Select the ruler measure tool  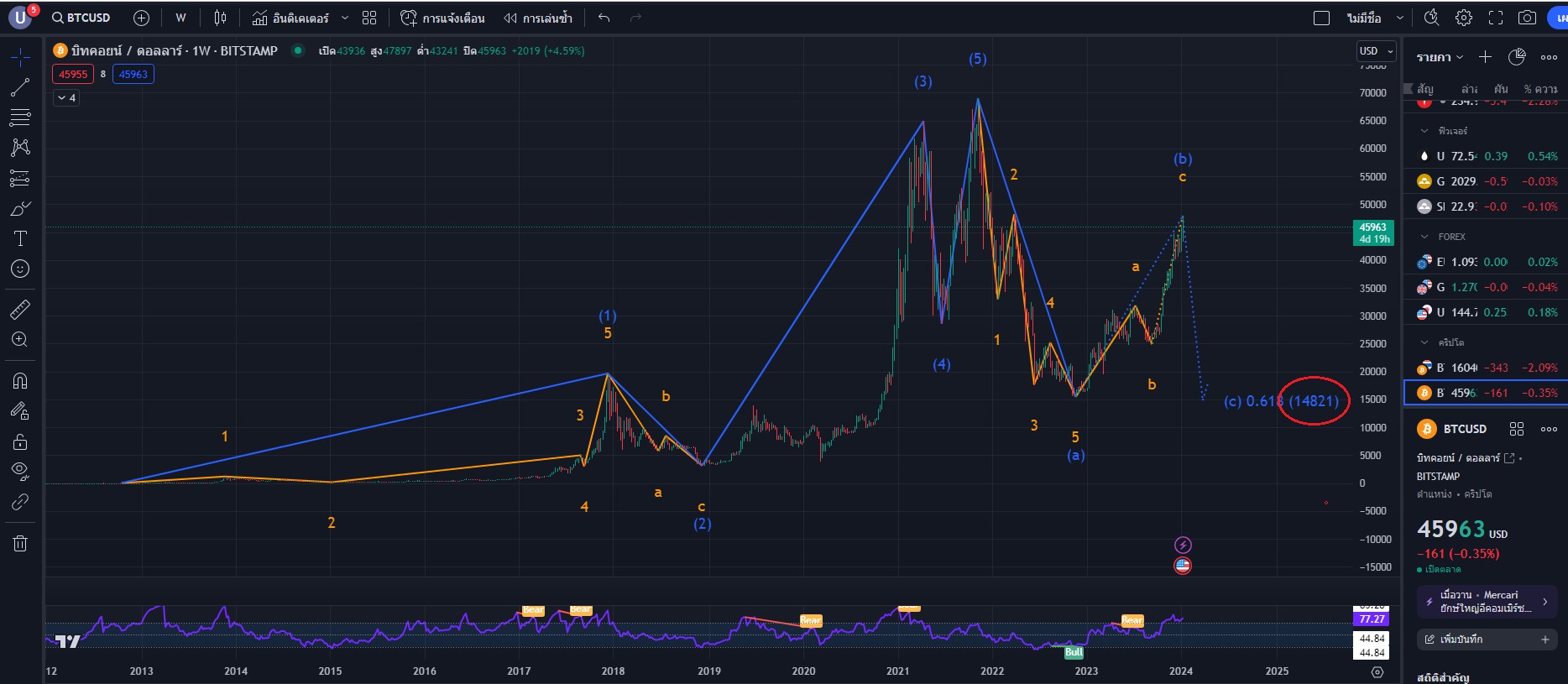20,310
